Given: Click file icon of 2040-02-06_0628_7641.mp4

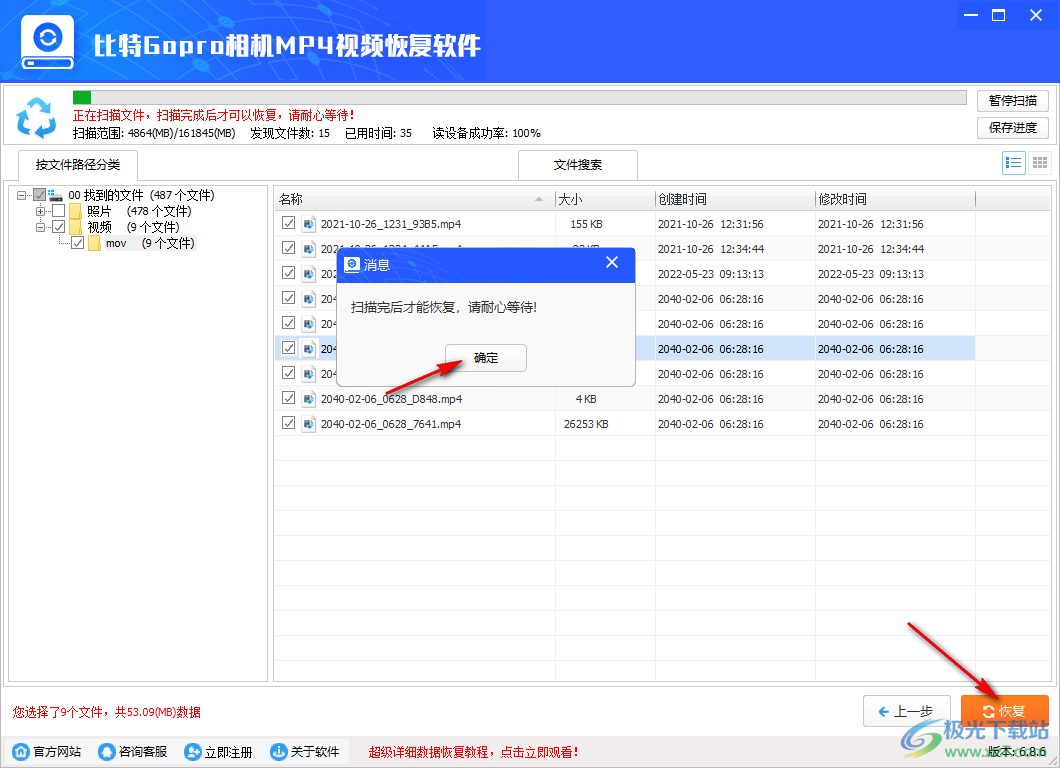Looking at the screenshot, I should (308, 424).
